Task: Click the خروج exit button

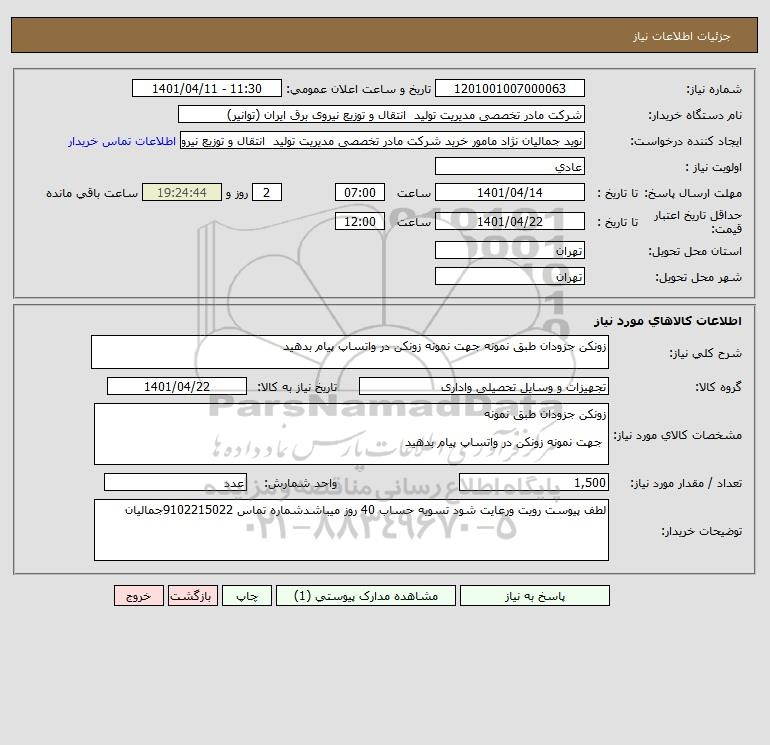Action: click(x=138, y=596)
